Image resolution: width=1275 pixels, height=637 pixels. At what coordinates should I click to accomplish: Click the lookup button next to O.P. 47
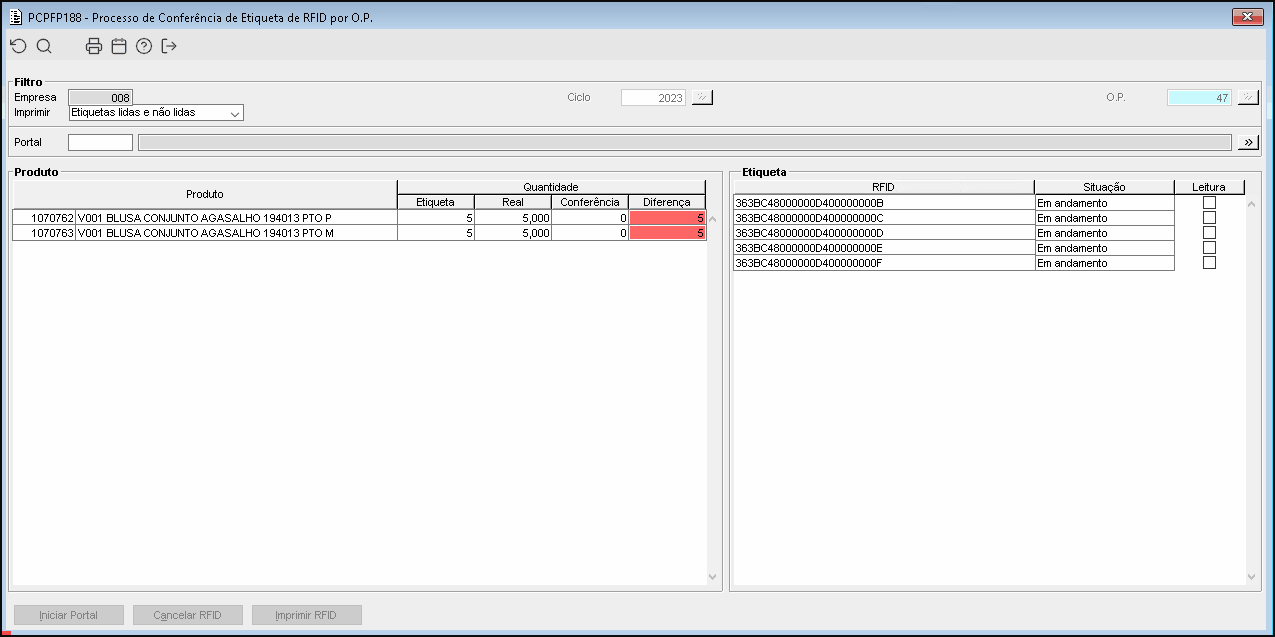[x=1247, y=98]
